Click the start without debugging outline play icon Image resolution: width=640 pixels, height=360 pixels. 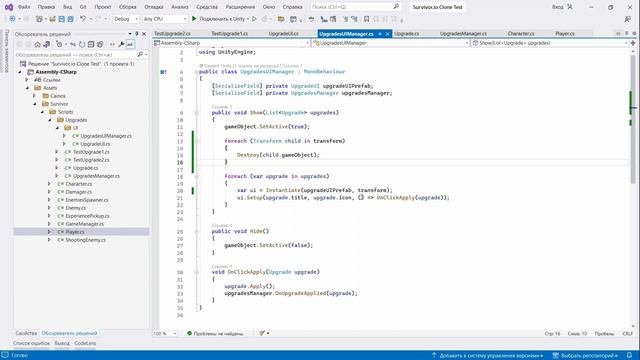[x=254, y=19]
